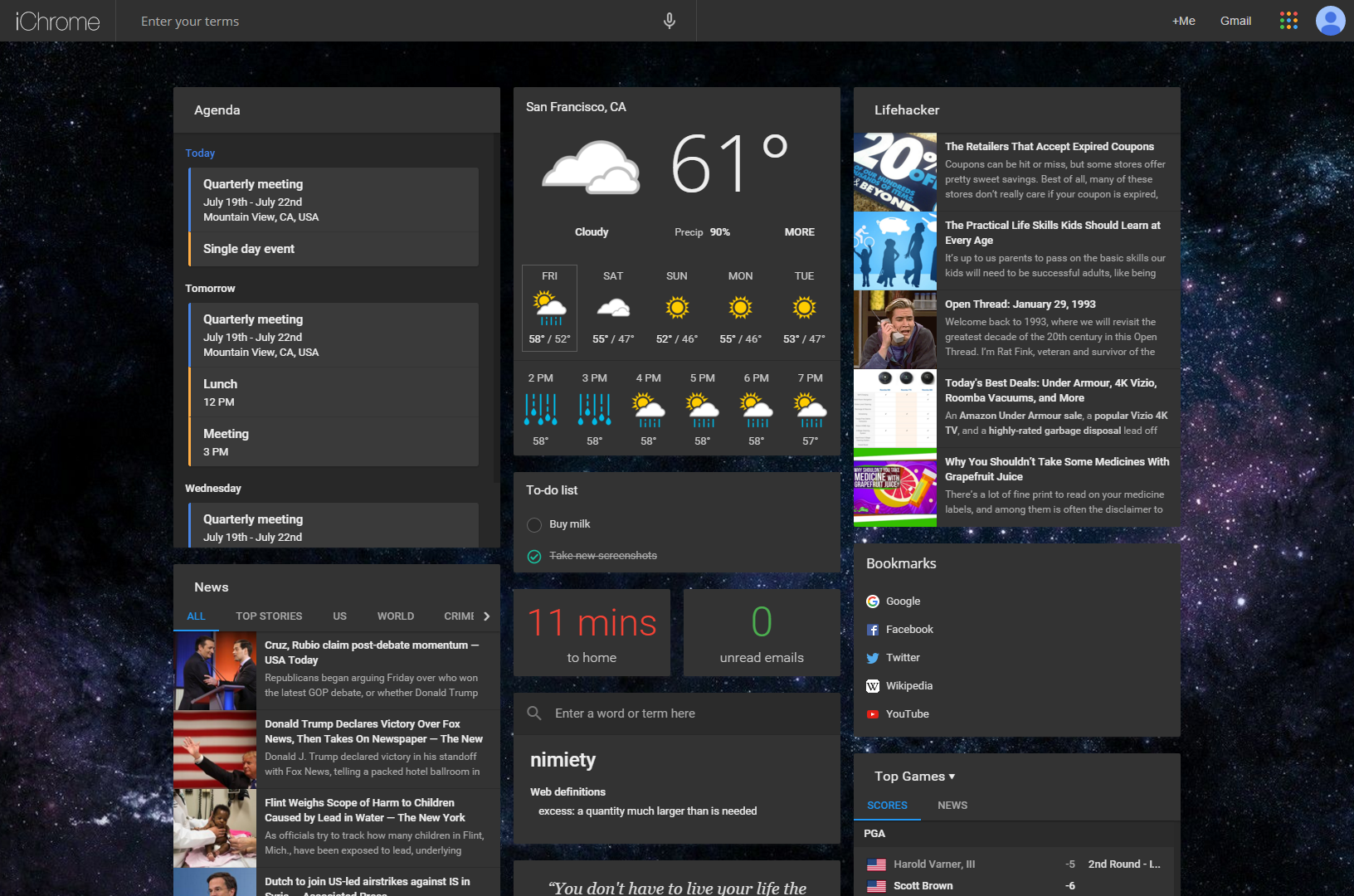The width and height of the screenshot is (1354, 896).
Task: Open the Wikipedia bookmark
Action: pos(909,686)
